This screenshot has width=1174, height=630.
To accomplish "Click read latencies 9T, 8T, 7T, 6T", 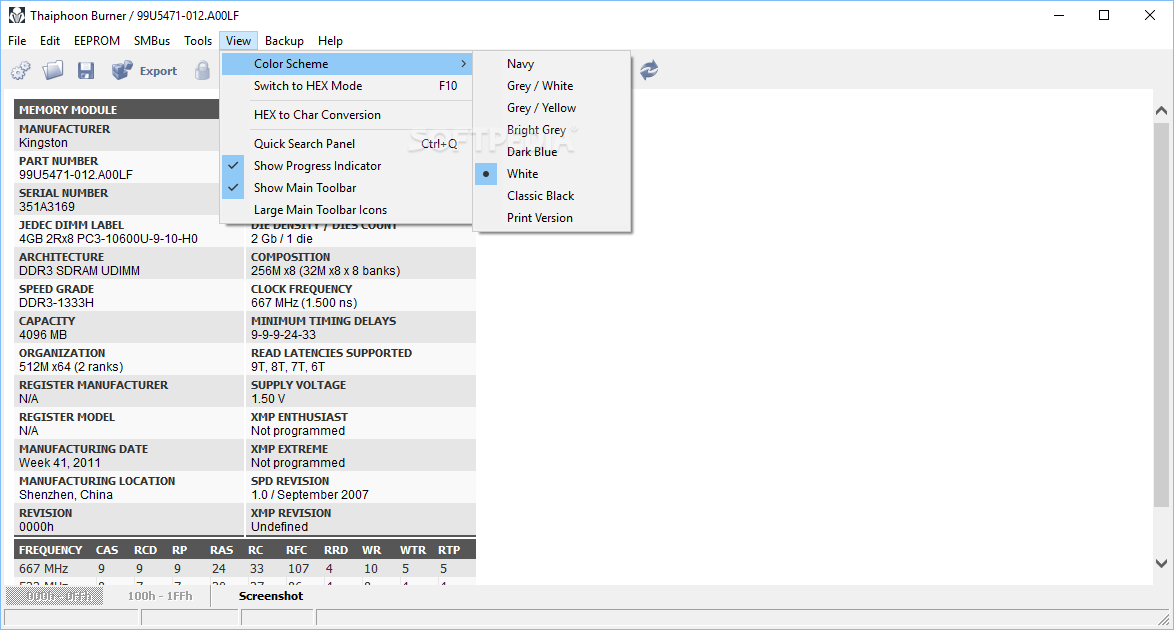I will pyautogui.click(x=288, y=367).
